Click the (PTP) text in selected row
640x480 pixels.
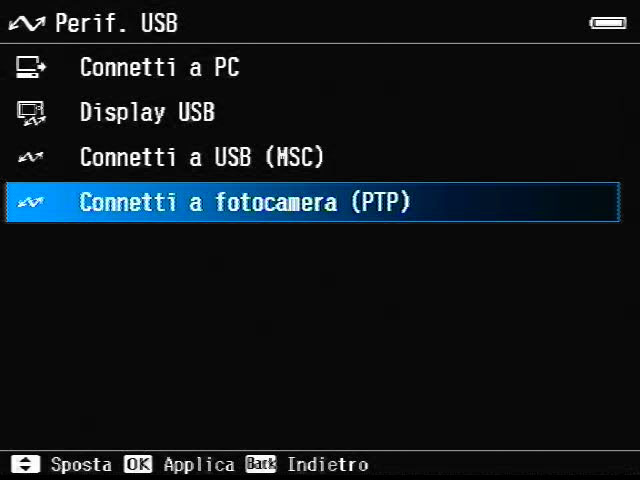click(380, 202)
